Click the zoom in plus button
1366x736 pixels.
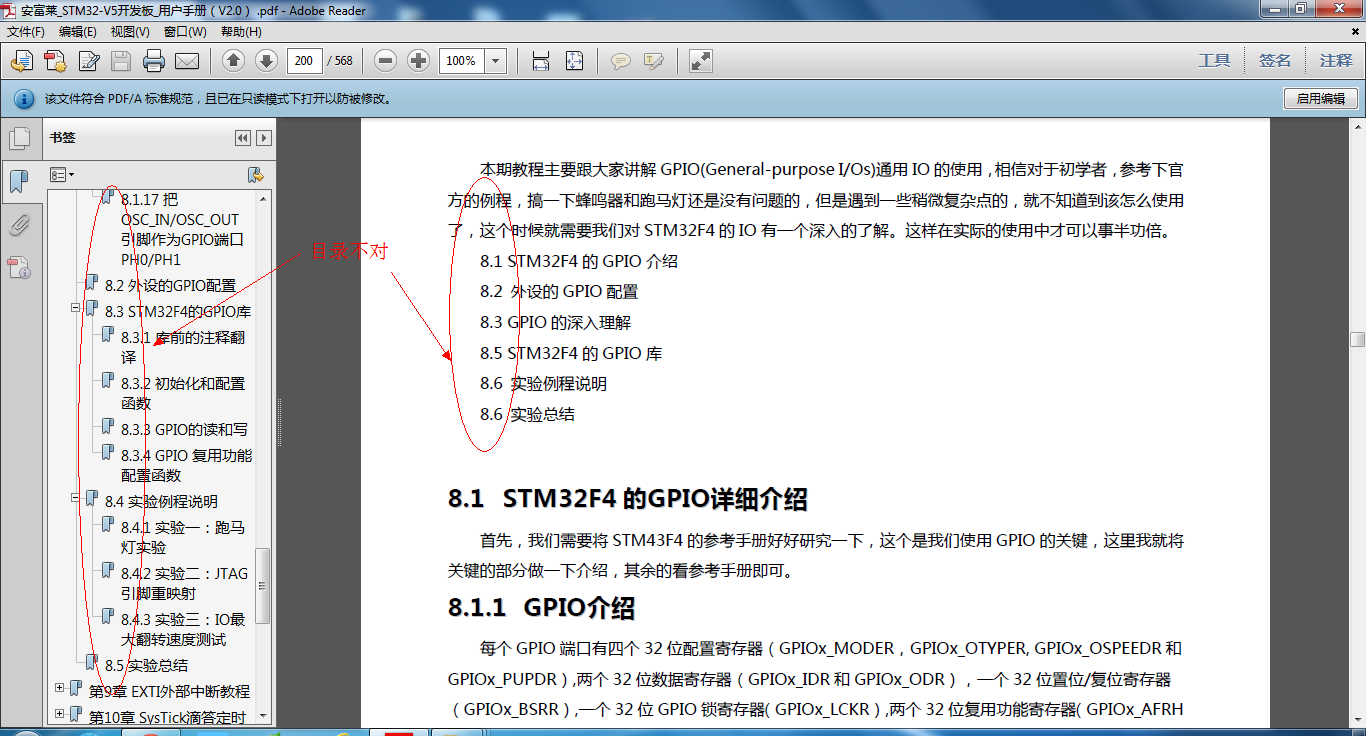[x=419, y=61]
